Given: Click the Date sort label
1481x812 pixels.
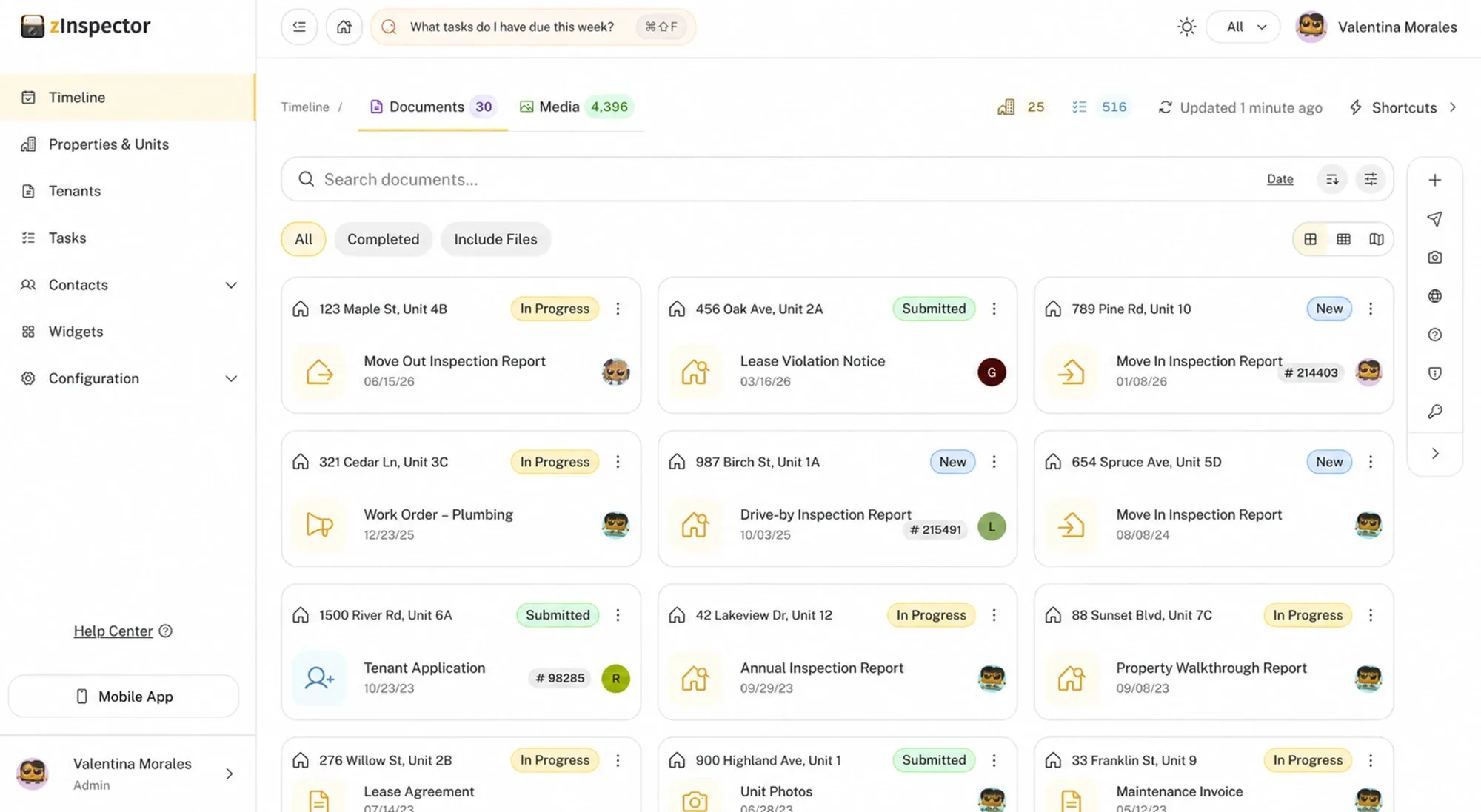Looking at the screenshot, I should (x=1280, y=179).
